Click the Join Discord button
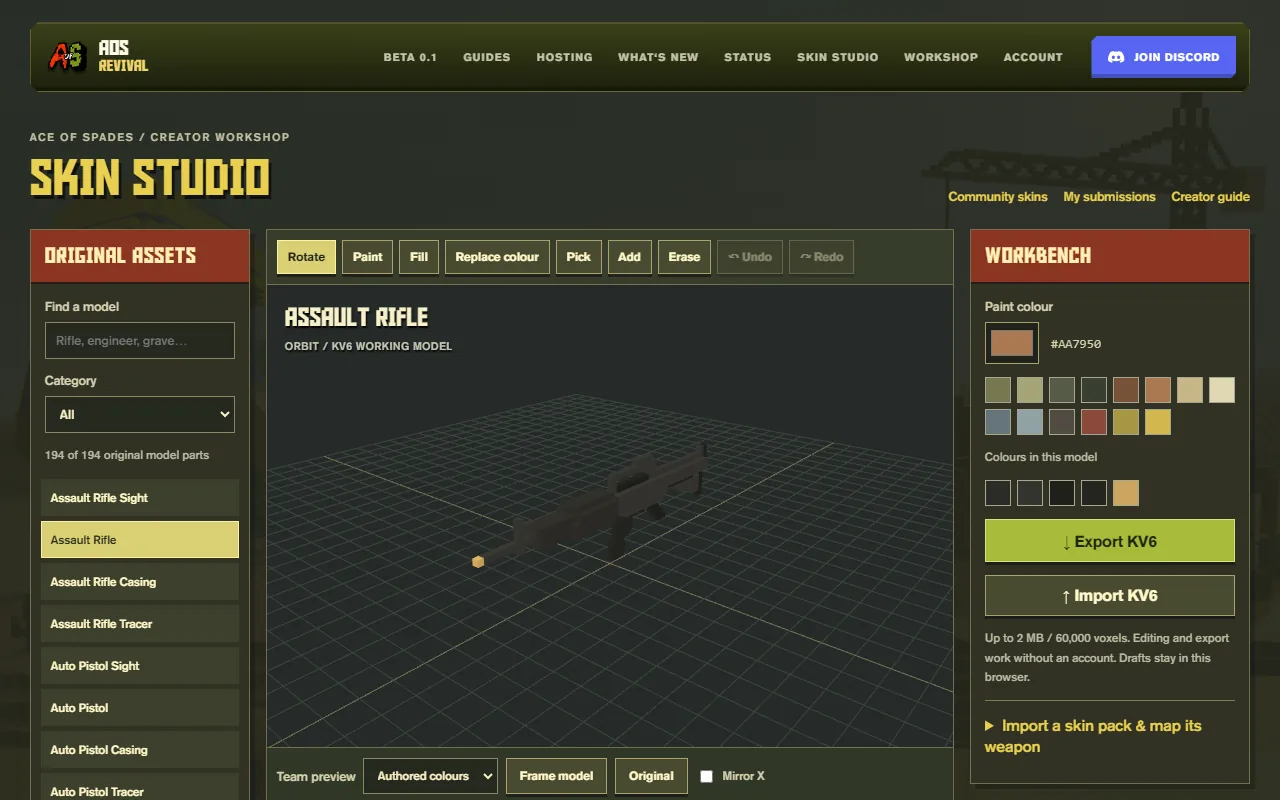Viewport: 1280px width, 800px height. (x=1164, y=57)
